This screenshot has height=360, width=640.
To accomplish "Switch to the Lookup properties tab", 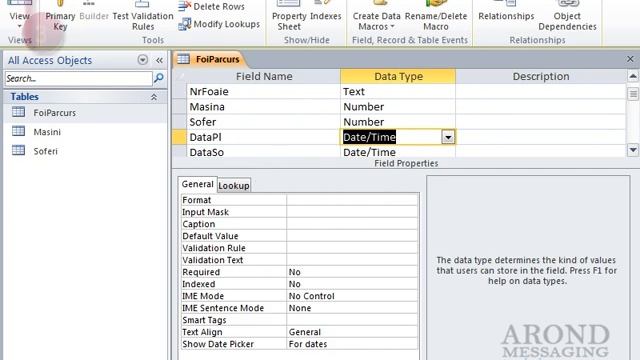I will [x=234, y=186].
